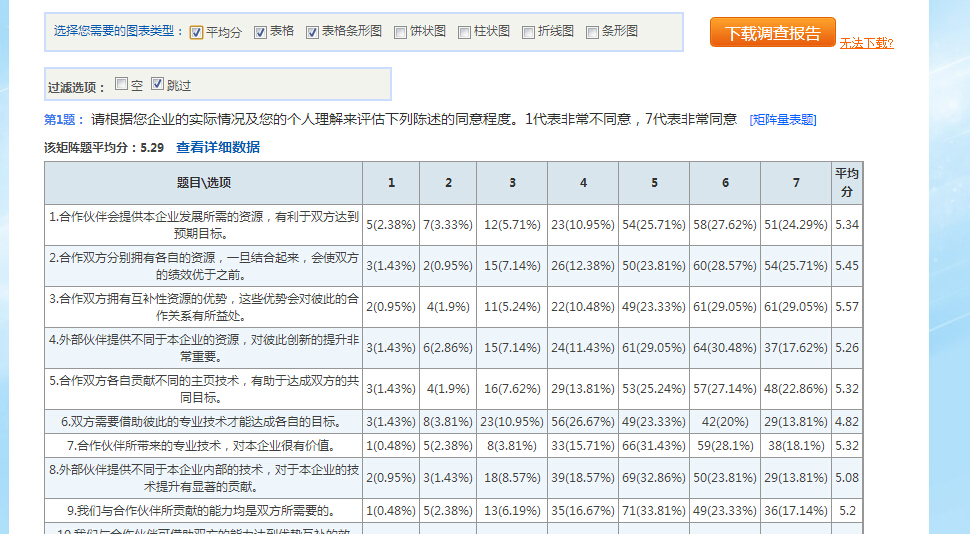Enable the 饼状图 checkbox
Image resolution: width=970 pixels, height=534 pixels.
tap(400, 32)
